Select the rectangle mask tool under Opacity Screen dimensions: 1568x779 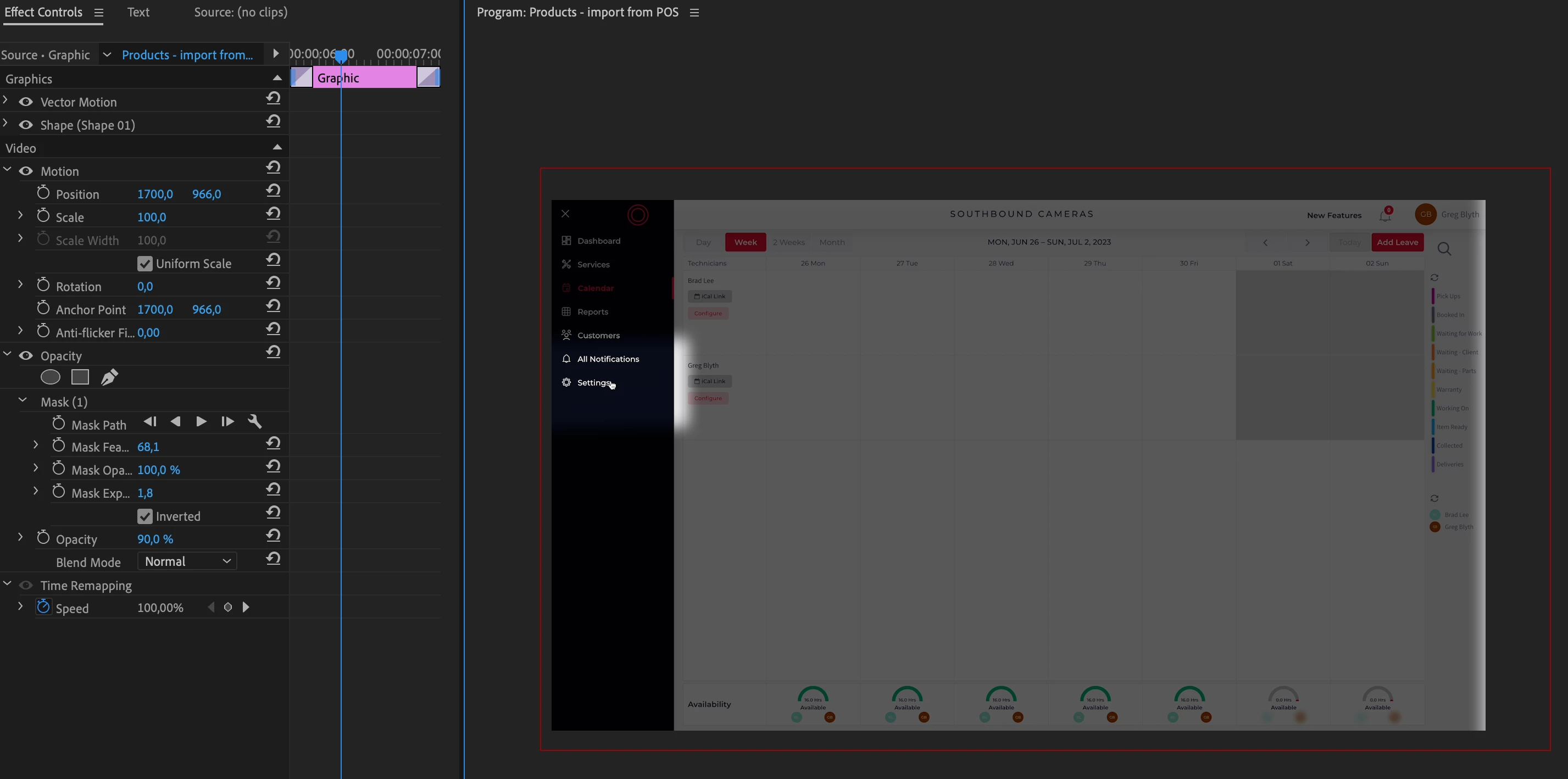point(80,377)
